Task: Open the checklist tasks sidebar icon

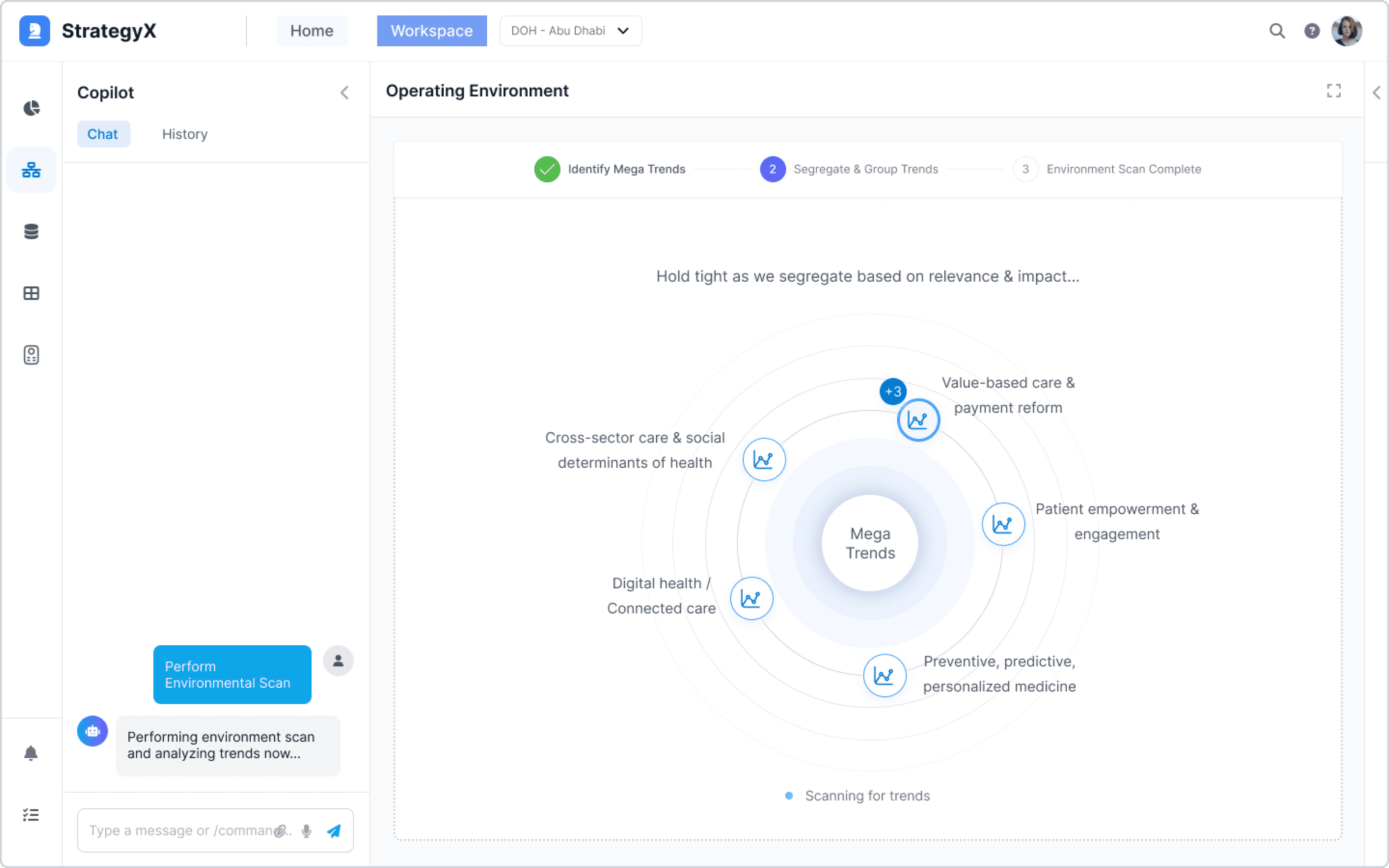Action: pyautogui.click(x=31, y=815)
